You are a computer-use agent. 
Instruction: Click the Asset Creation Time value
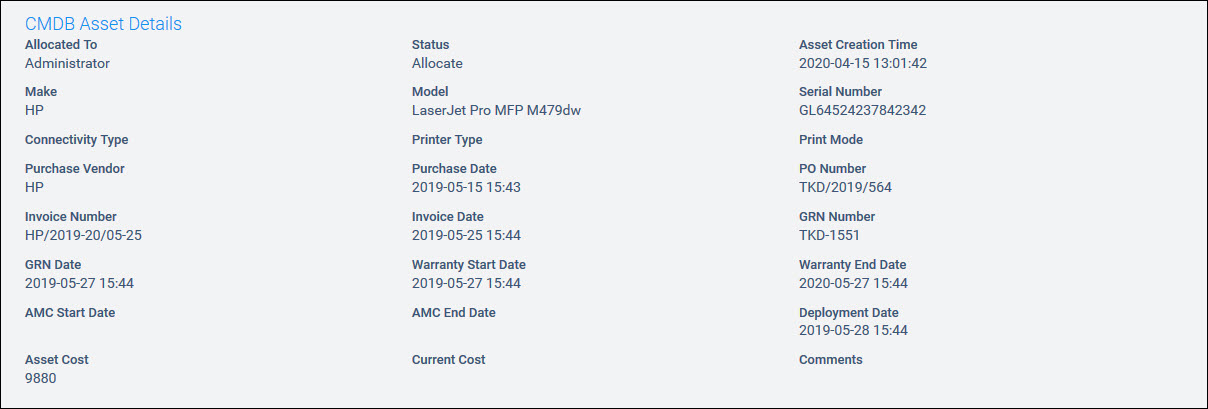pos(863,63)
